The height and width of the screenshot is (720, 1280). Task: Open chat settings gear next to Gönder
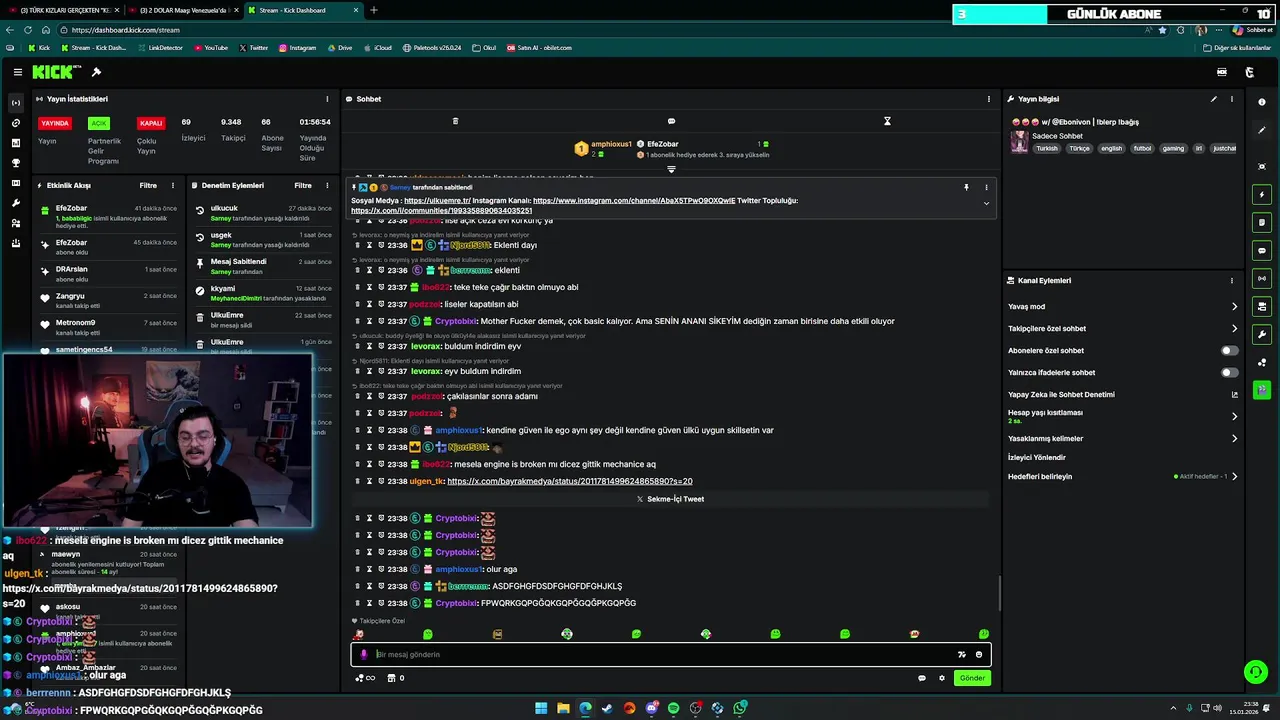(x=941, y=678)
